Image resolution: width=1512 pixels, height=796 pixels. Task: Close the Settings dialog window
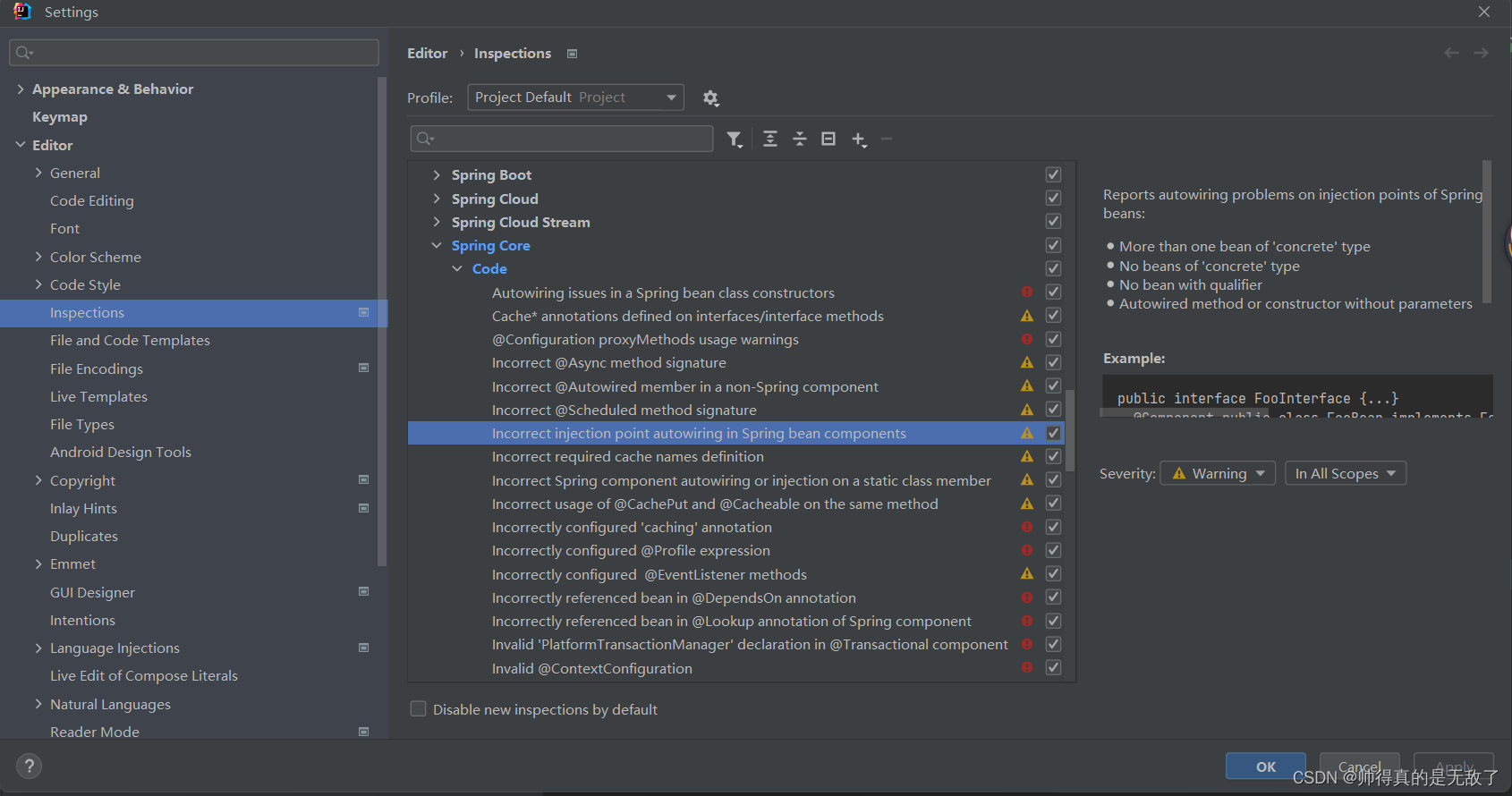[x=1484, y=12]
